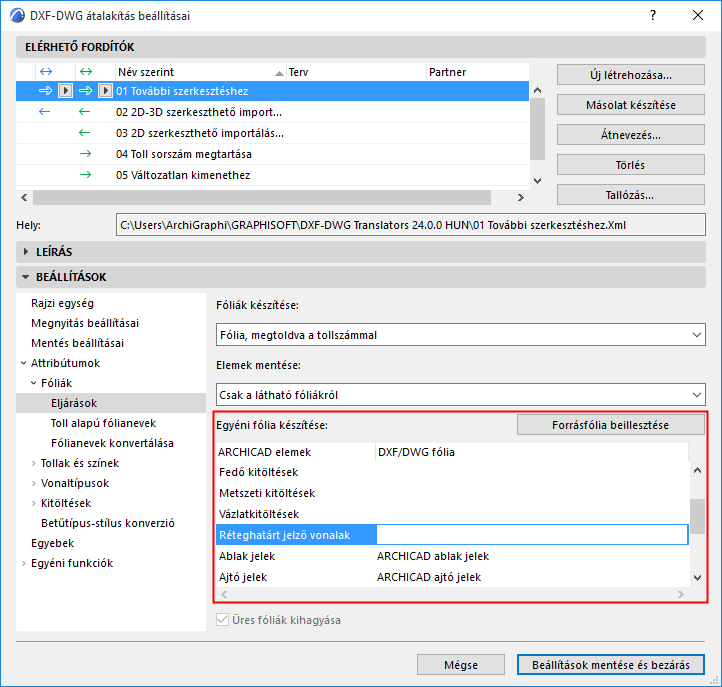Expand the Tollak és színek node

click(x=34, y=463)
